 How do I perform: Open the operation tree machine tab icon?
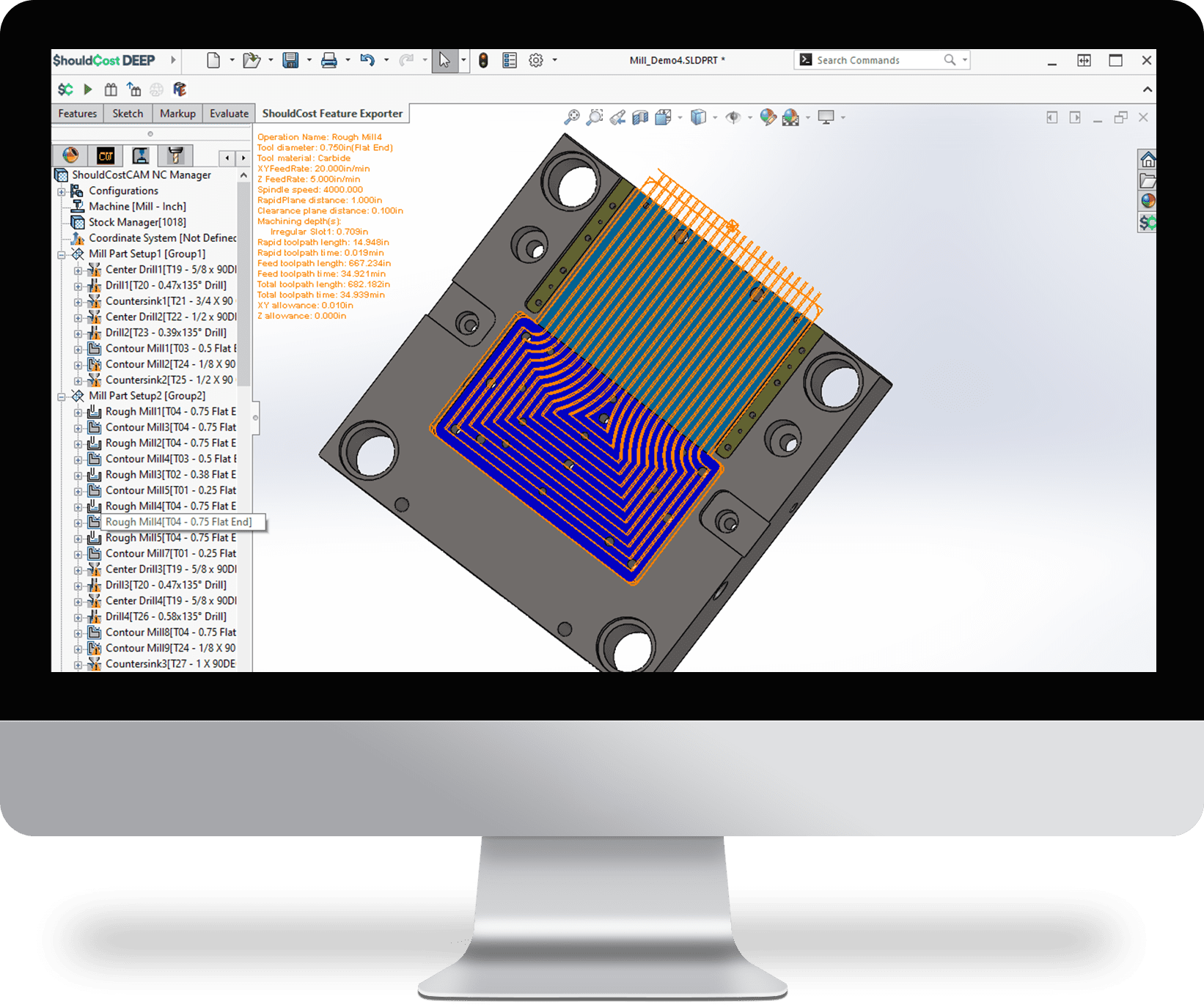click(x=141, y=155)
